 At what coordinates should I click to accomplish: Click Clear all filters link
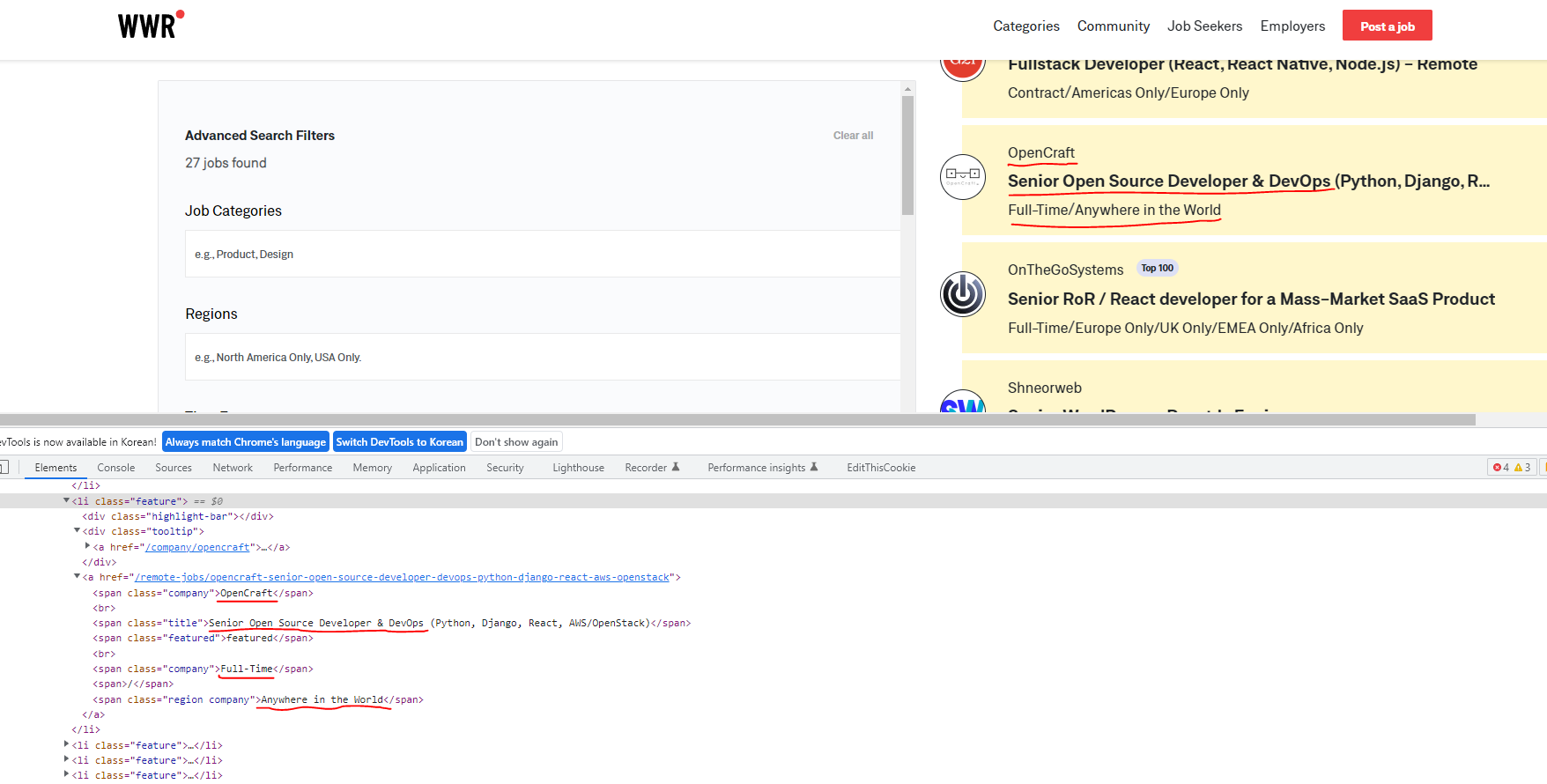pos(853,136)
